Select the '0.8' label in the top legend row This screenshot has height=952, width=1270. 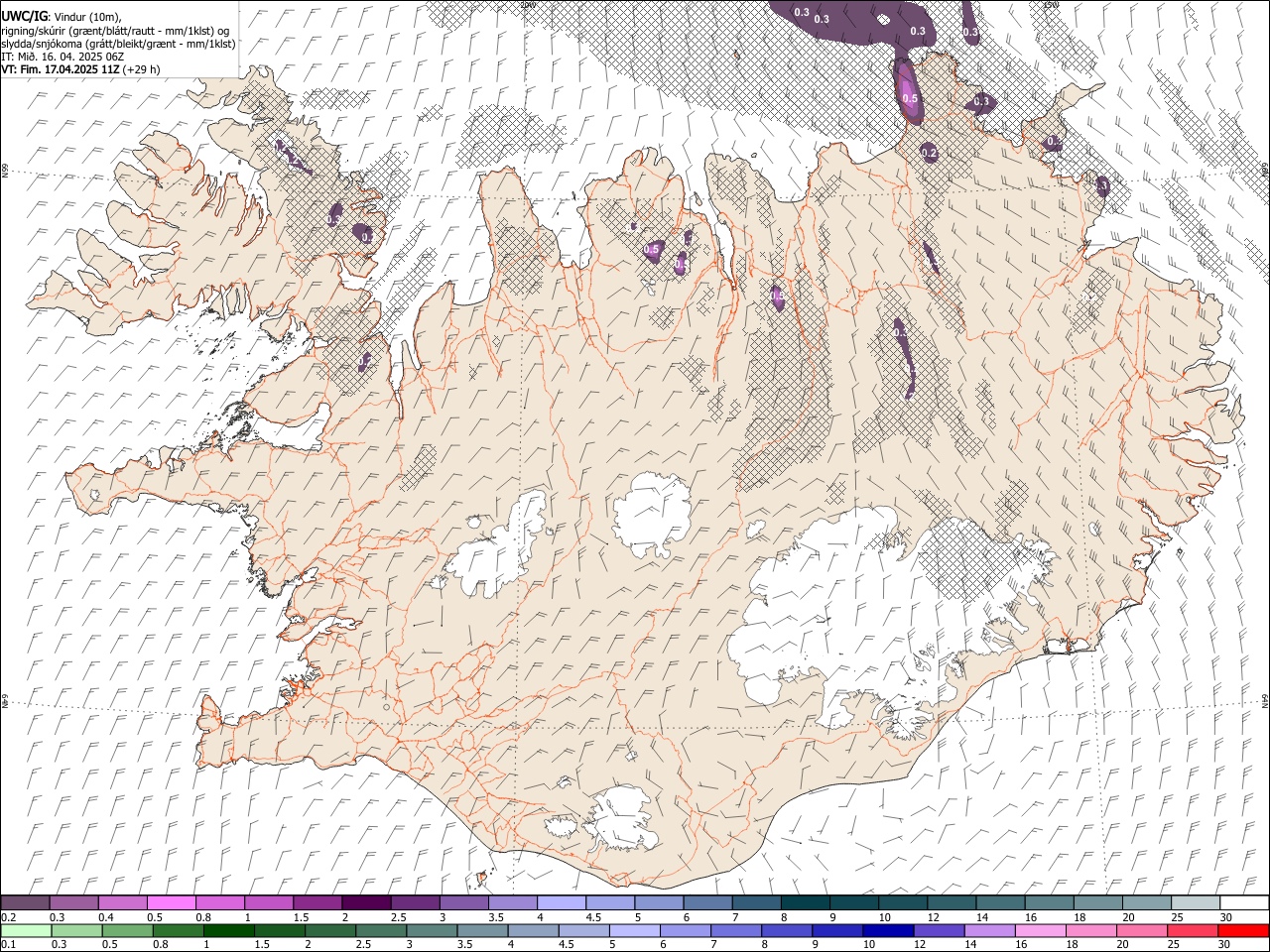203,917
